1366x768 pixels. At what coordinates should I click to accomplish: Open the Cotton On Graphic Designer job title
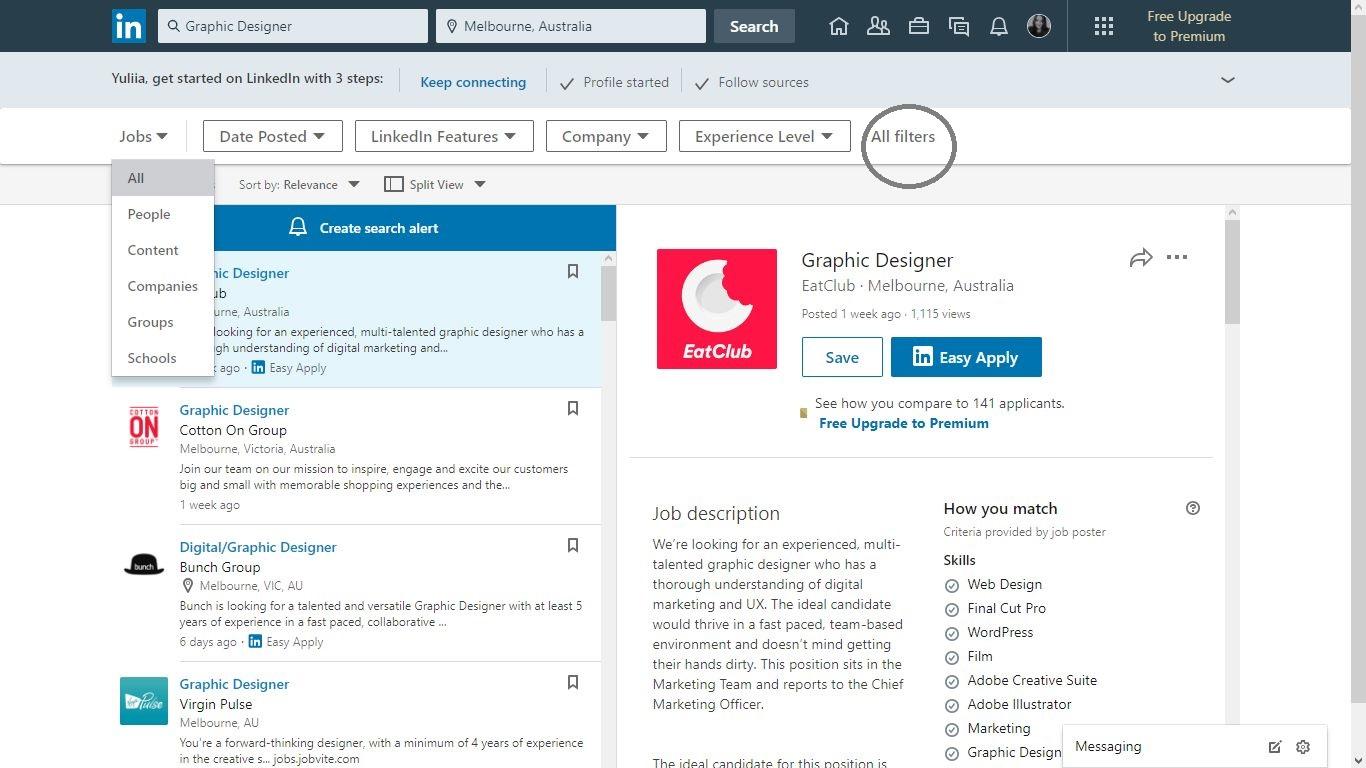click(x=234, y=410)
